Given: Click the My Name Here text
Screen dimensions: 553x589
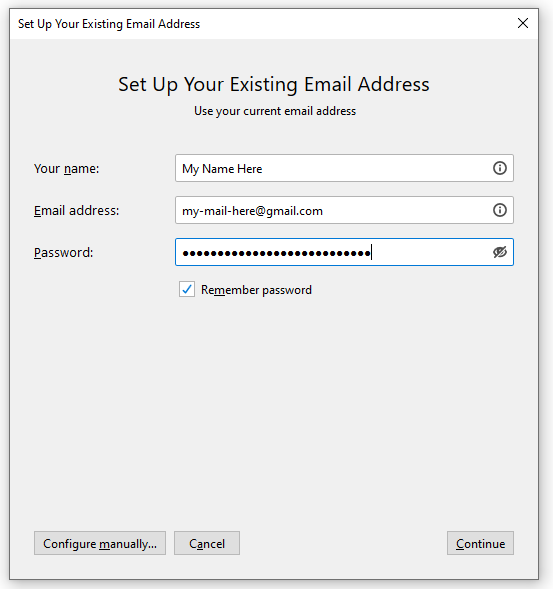Looking at the screenshot, I should point(222,169).
